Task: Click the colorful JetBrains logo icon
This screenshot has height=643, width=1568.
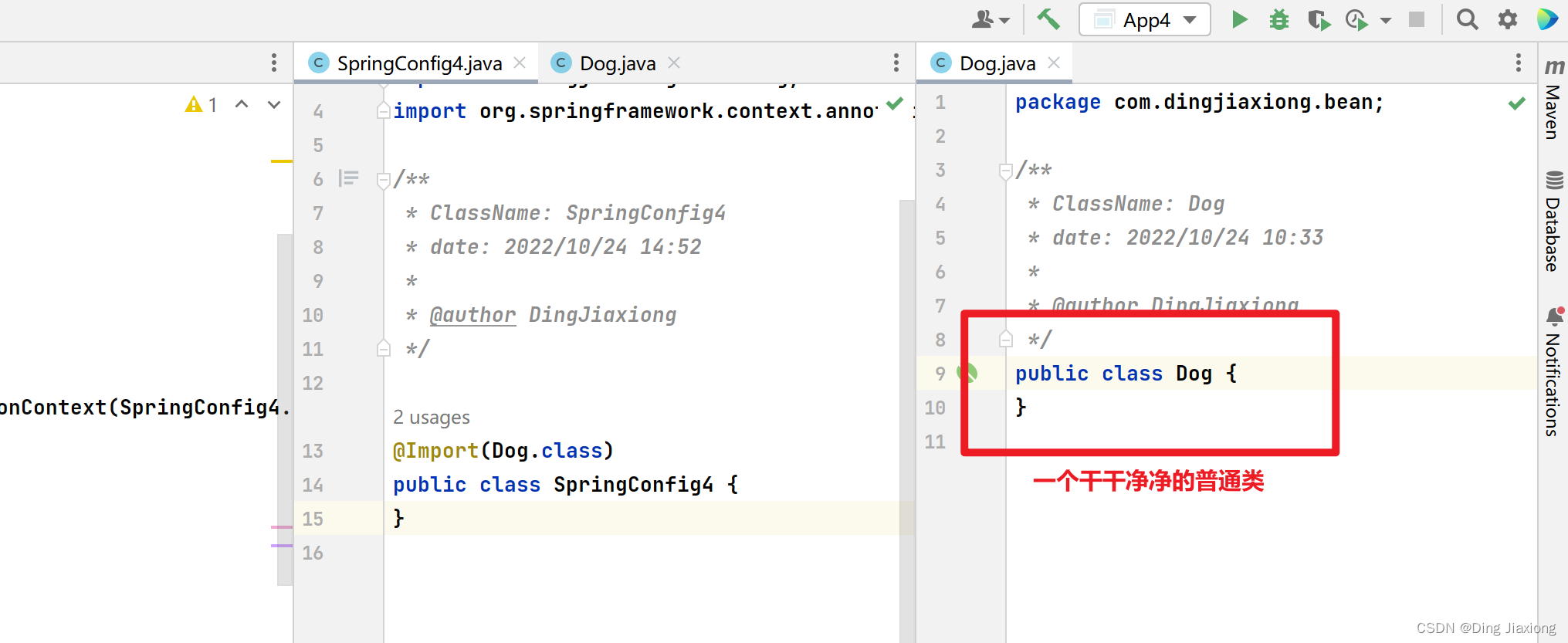Action: click(x=1547, y=19)
